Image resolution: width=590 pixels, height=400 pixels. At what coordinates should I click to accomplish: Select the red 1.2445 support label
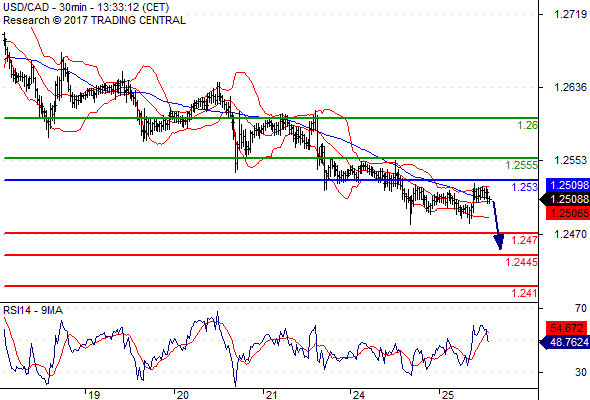click(522, 262)
